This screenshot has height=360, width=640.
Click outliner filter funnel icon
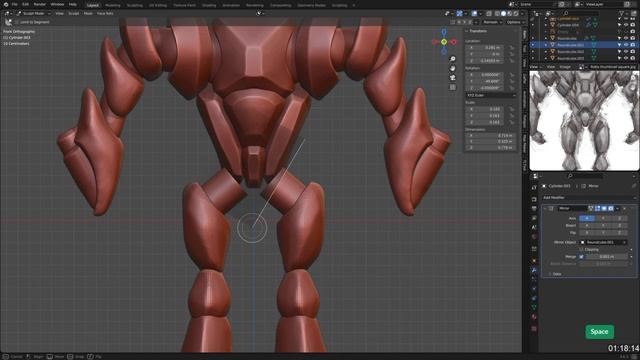(622, 13)
